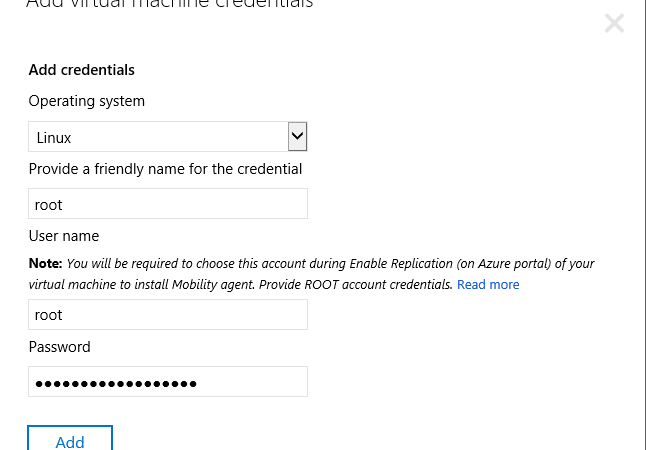Close the Add virtual machine credentials dialog
The width and height of the screenshot is (646, 450).
[614, 23]
